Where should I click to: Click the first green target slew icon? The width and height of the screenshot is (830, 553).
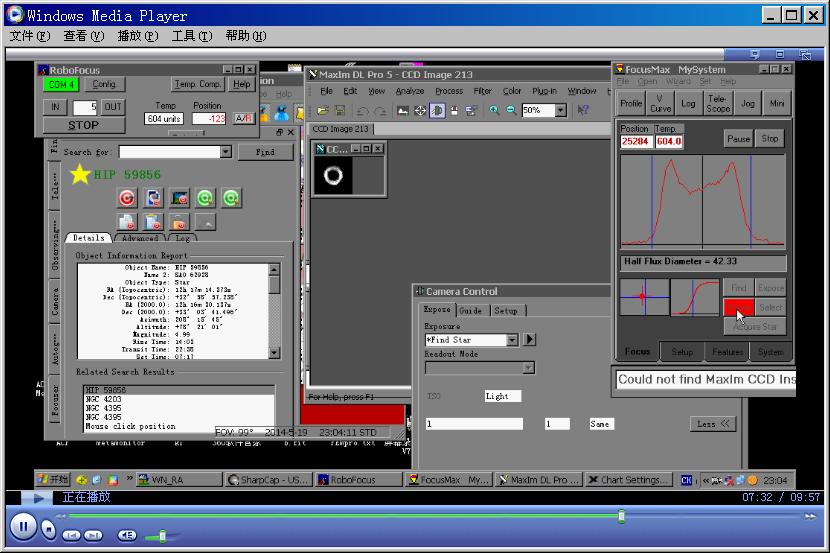coord(205,198)
